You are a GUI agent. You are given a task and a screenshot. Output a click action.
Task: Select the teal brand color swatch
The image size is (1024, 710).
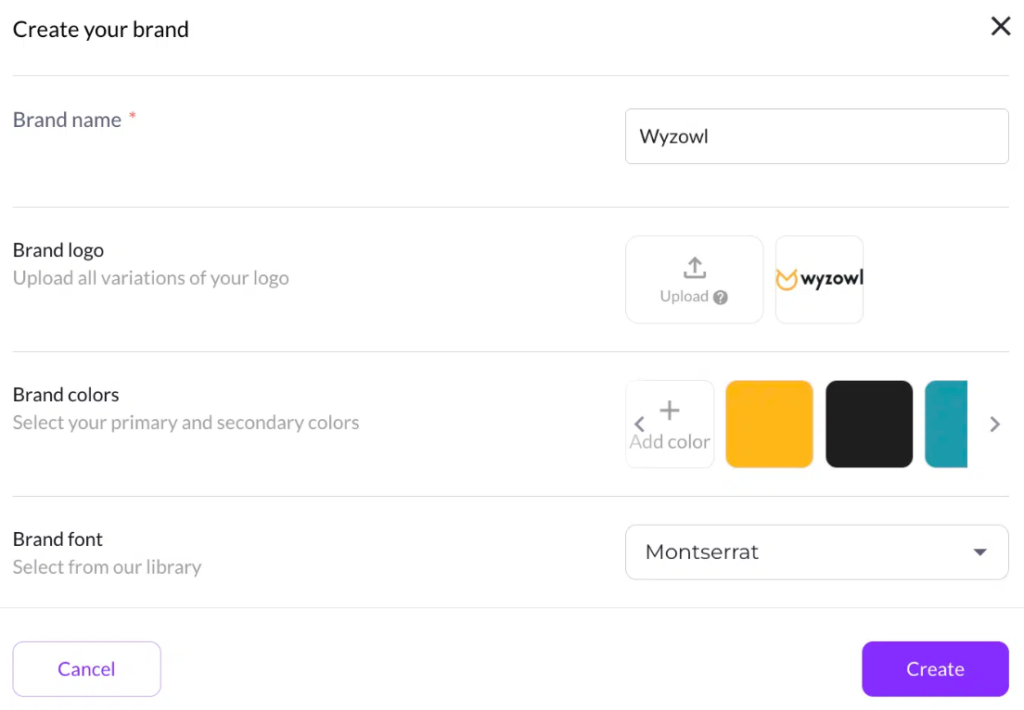pos(946,424)
